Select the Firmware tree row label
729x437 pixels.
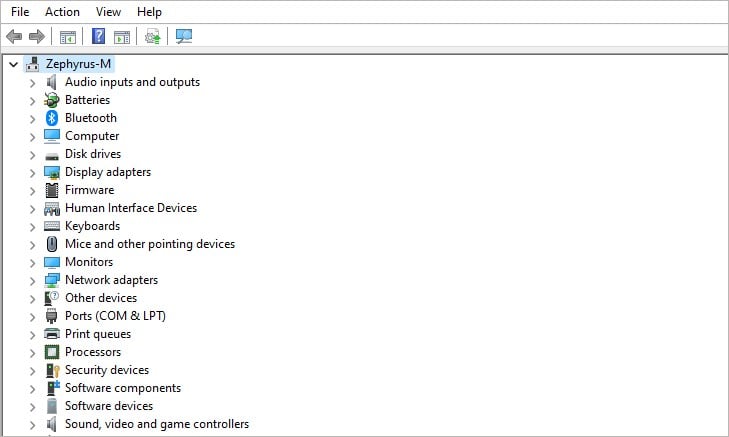pos(89,190)
